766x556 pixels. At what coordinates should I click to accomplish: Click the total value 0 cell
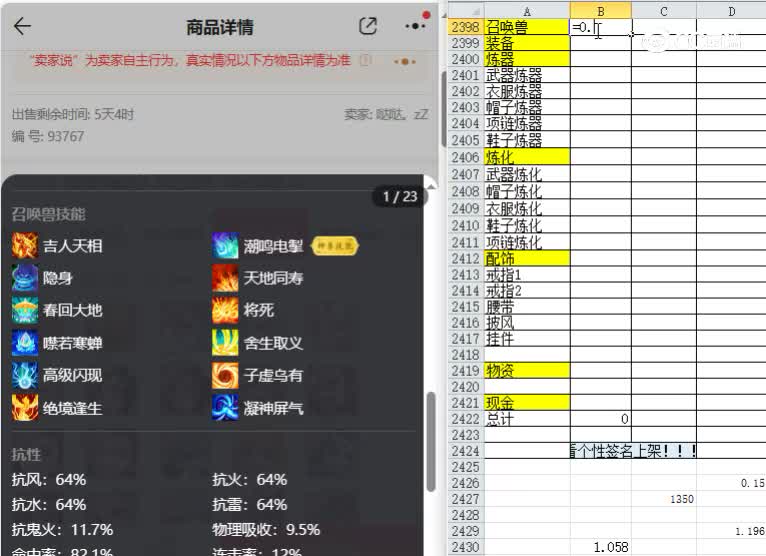tap(601, 419)
